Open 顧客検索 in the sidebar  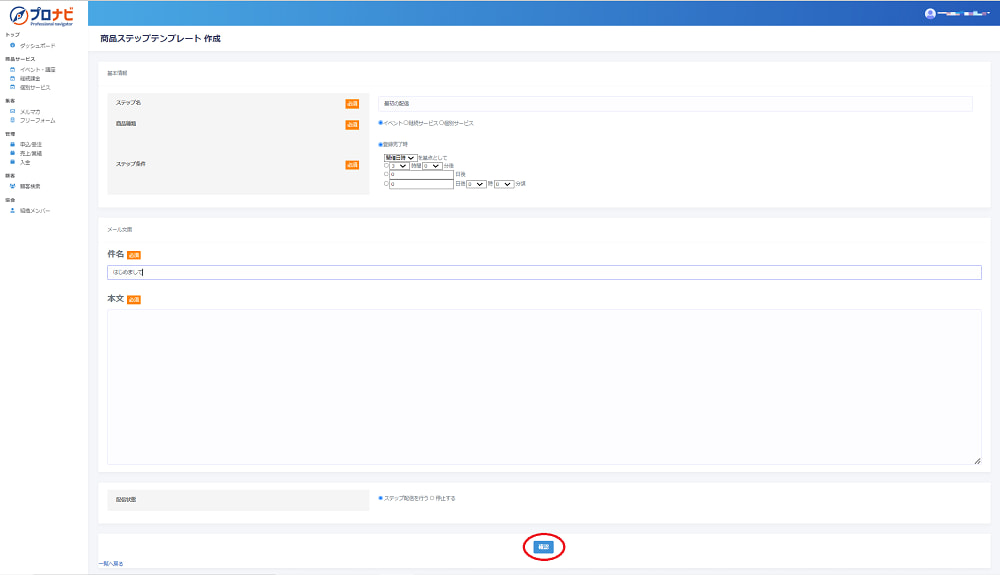30,187
